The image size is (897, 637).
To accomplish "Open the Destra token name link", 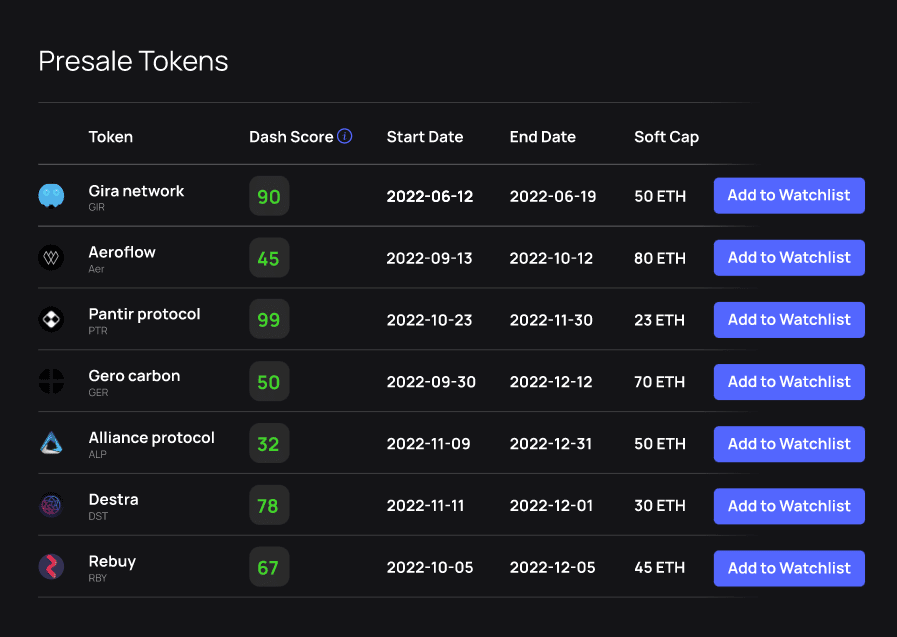I will point(113,500).
